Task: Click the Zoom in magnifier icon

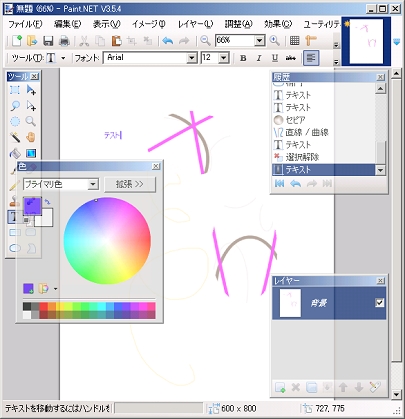Action: point(275,41)
